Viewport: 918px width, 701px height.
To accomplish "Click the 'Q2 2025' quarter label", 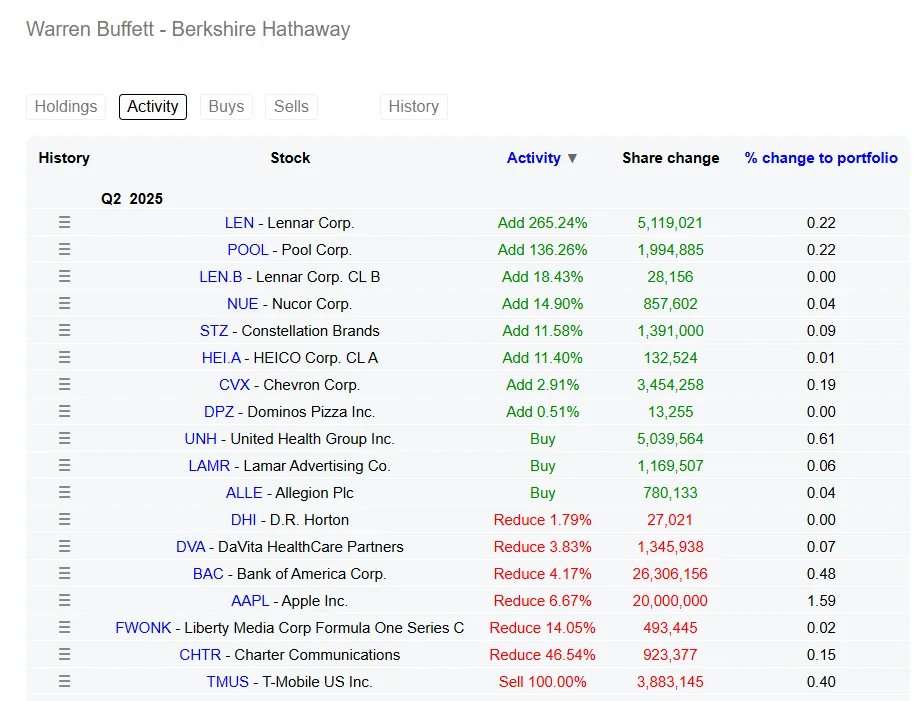I will [x=132, y=199].
